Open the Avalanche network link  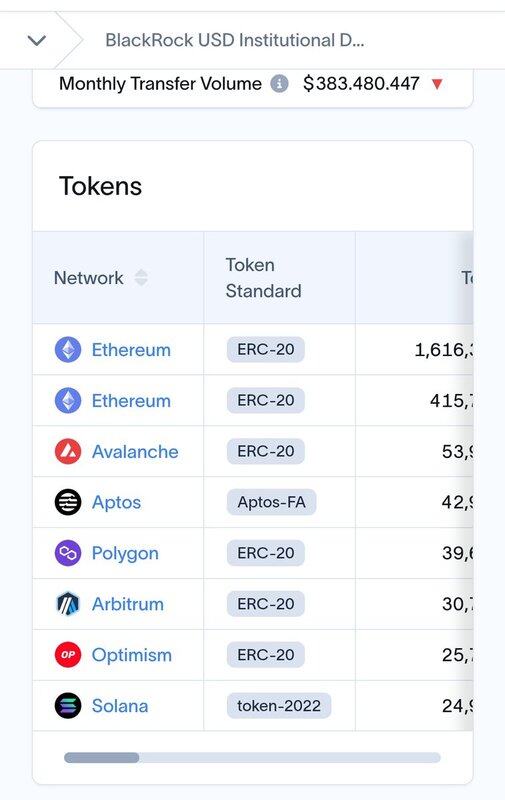pyautogui.click(x=135, y=452)
